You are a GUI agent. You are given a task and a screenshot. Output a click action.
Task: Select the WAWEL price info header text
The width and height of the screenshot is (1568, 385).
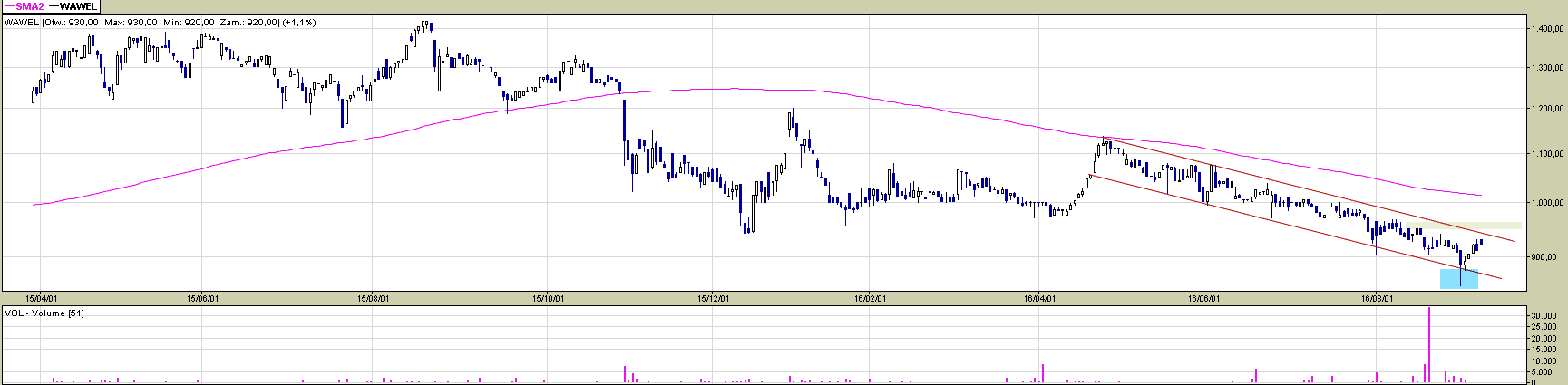tap(160, 22)
